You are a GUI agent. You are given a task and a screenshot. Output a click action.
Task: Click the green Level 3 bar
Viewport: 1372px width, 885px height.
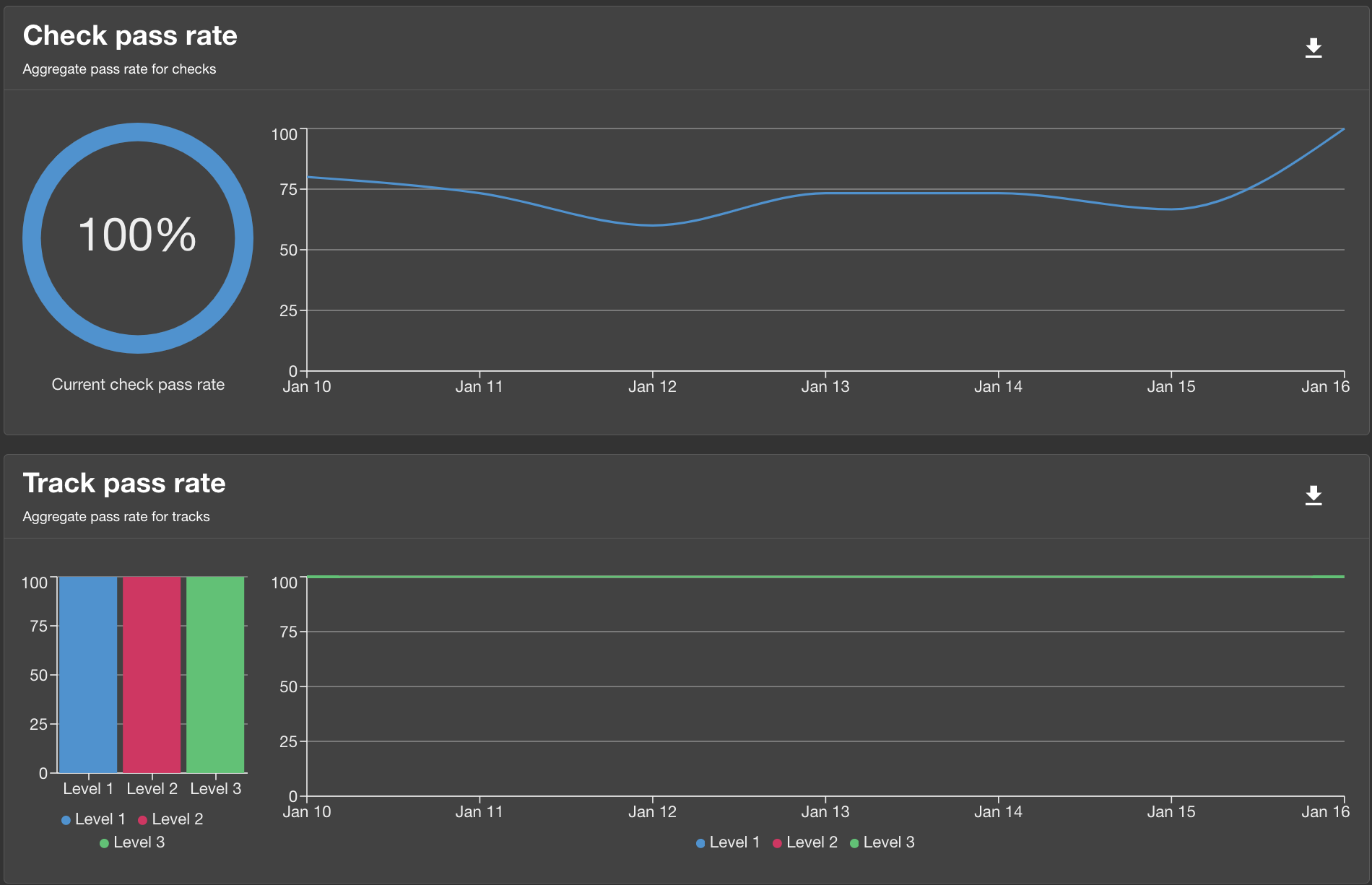[x=215, y=674]
